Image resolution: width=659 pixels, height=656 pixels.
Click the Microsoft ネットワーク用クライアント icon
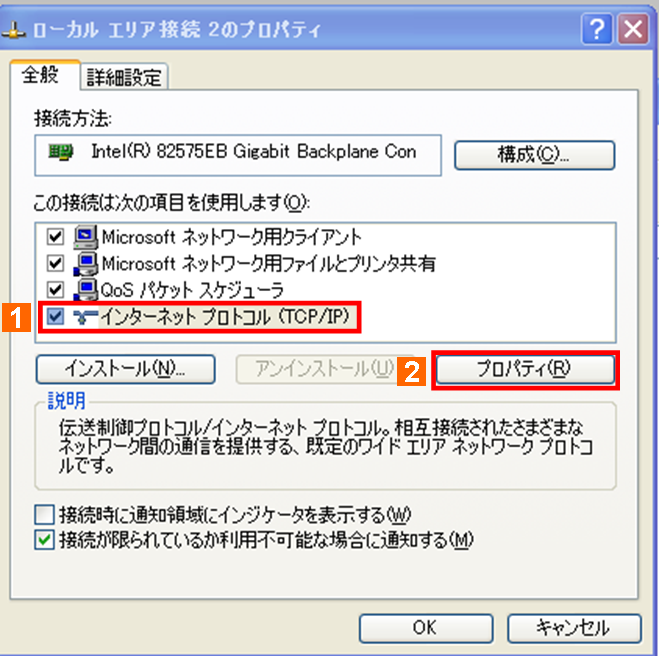tap(86, 237)
